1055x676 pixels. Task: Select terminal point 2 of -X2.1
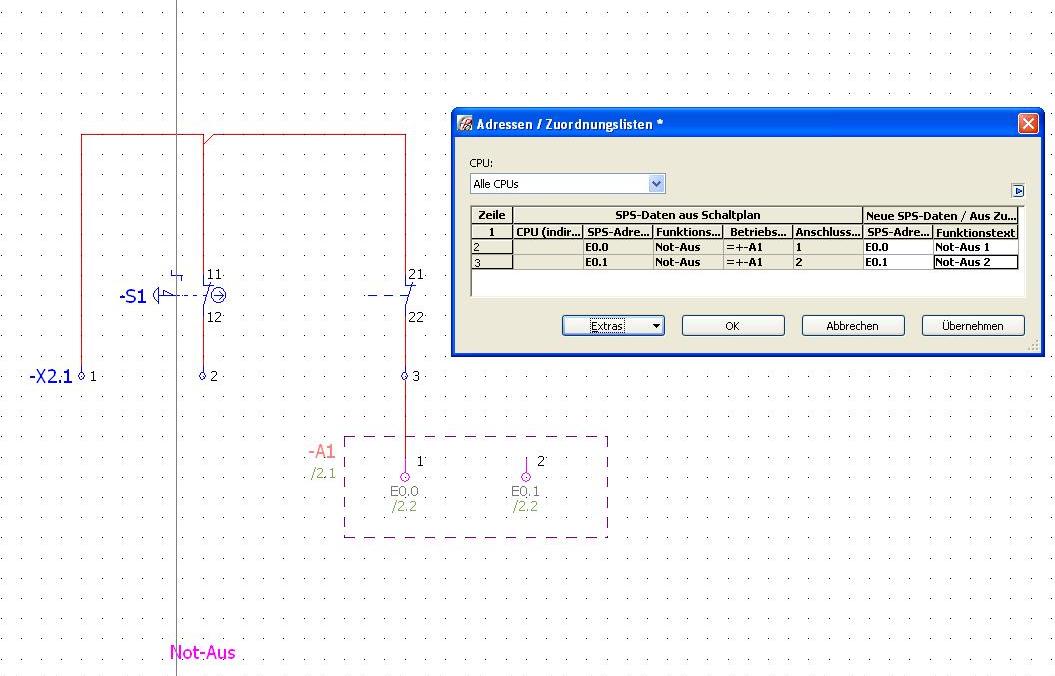[x=203, y=376]
